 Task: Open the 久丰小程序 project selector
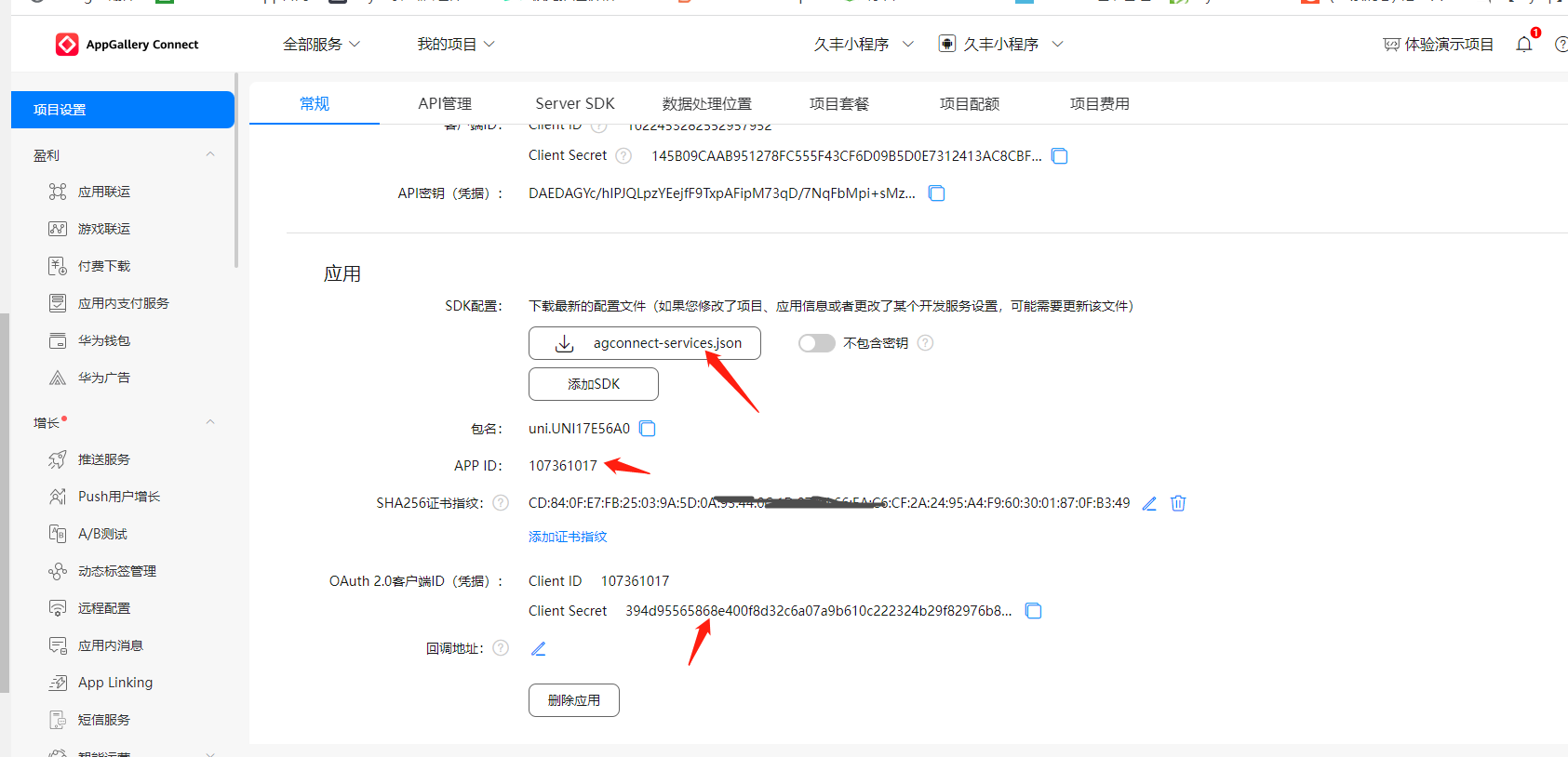[864, 45]
